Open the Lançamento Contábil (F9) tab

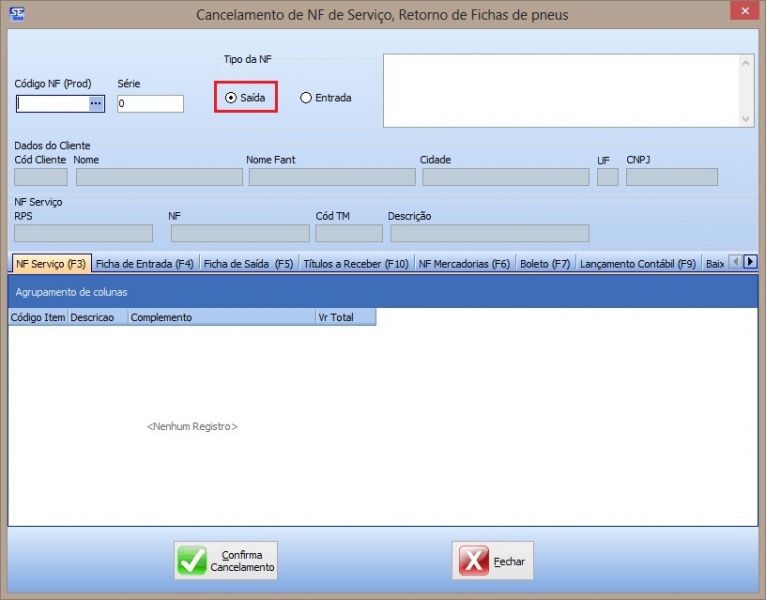(637, 264)
